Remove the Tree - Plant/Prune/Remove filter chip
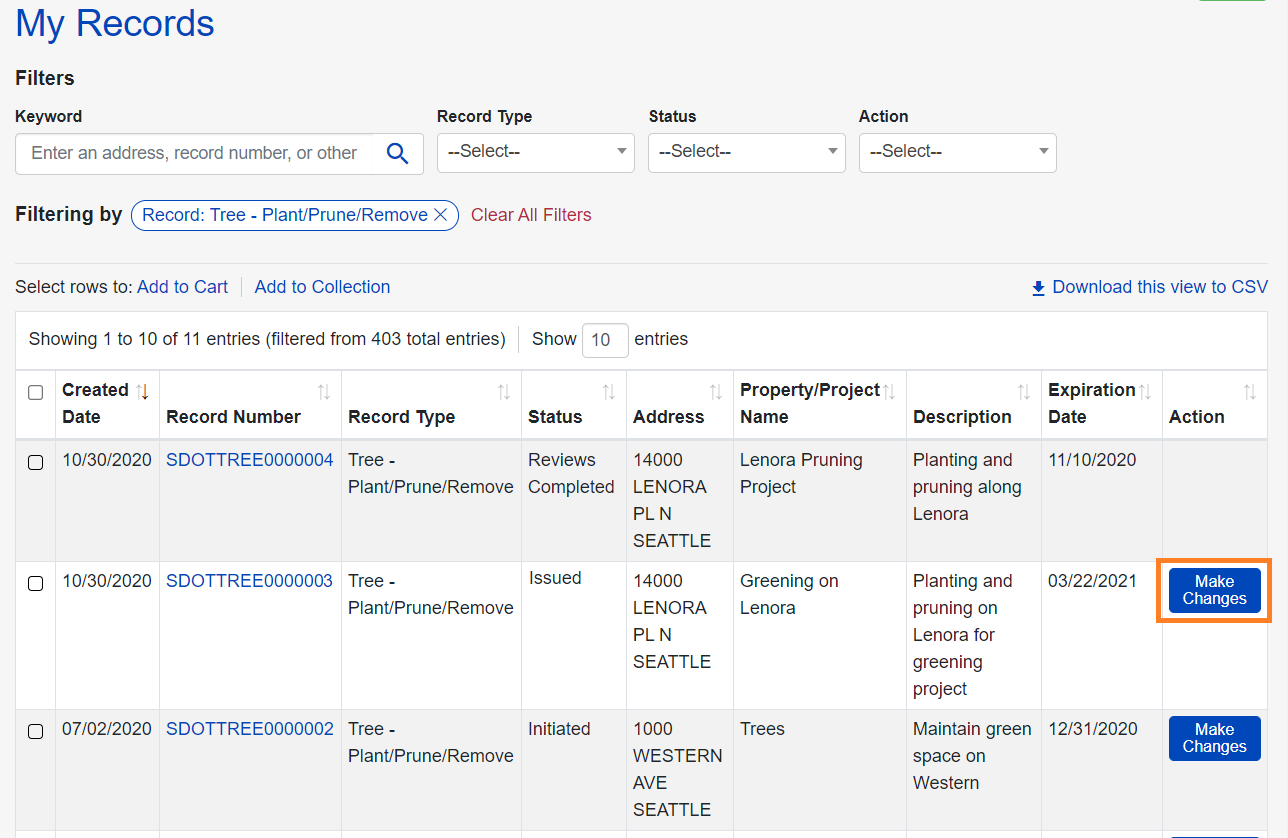 click(440, 215)
